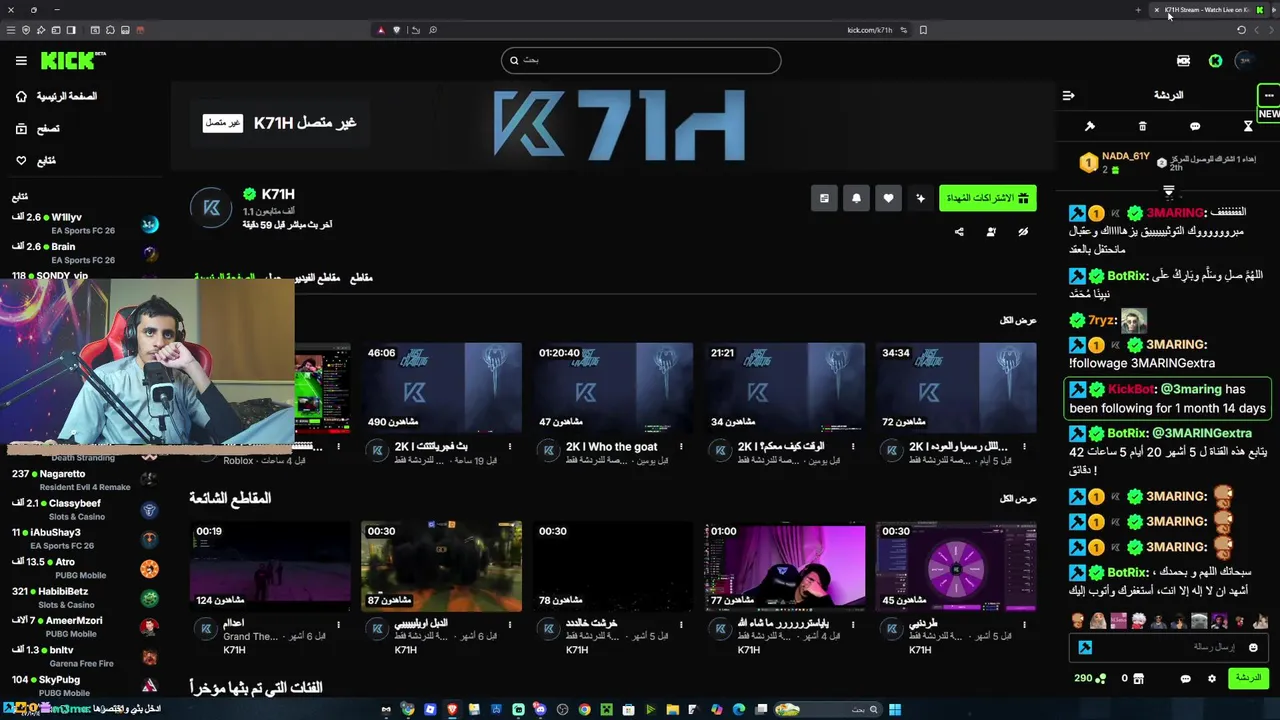
Task: Click عرض الكل for recent videos
Action: click(1018, 320)
